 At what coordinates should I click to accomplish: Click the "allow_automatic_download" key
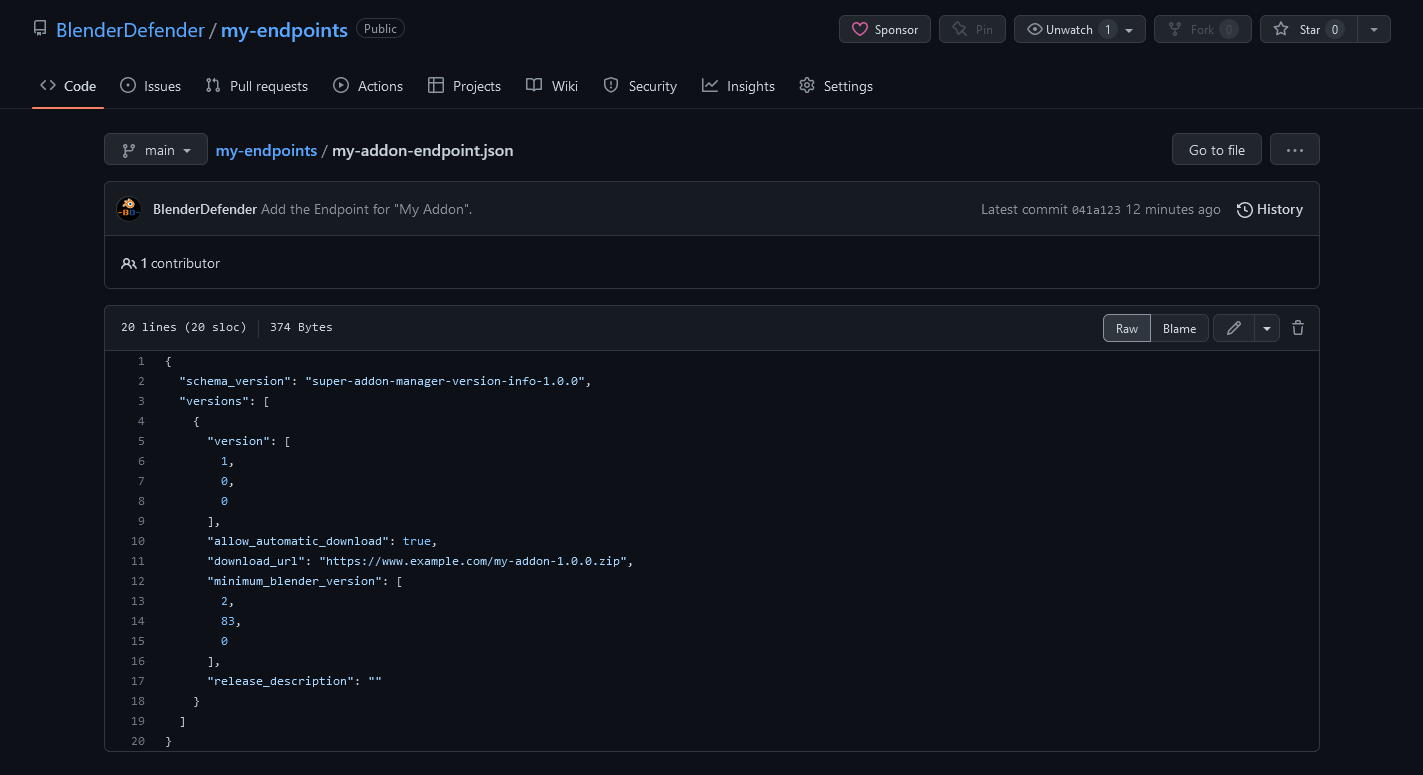(298, 541)
